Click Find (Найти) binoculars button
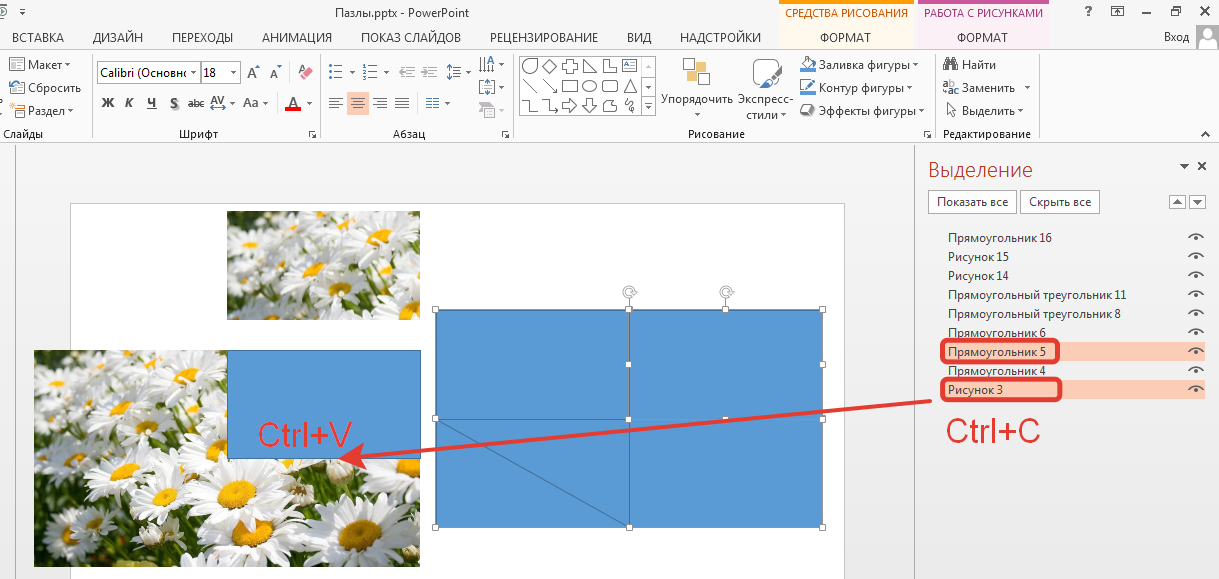The image size is (1219, 579). [969, 65]
